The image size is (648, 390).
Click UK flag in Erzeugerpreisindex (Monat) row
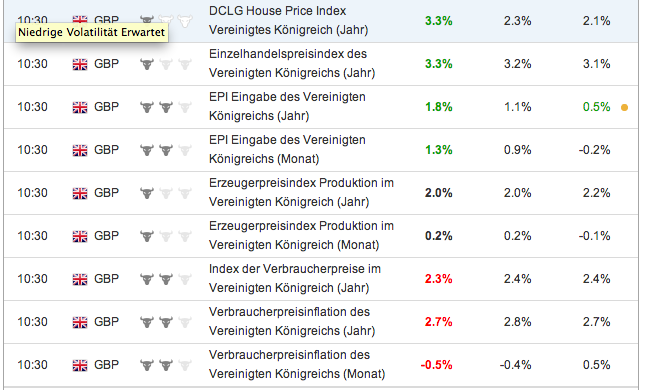[x=80, y=236]
